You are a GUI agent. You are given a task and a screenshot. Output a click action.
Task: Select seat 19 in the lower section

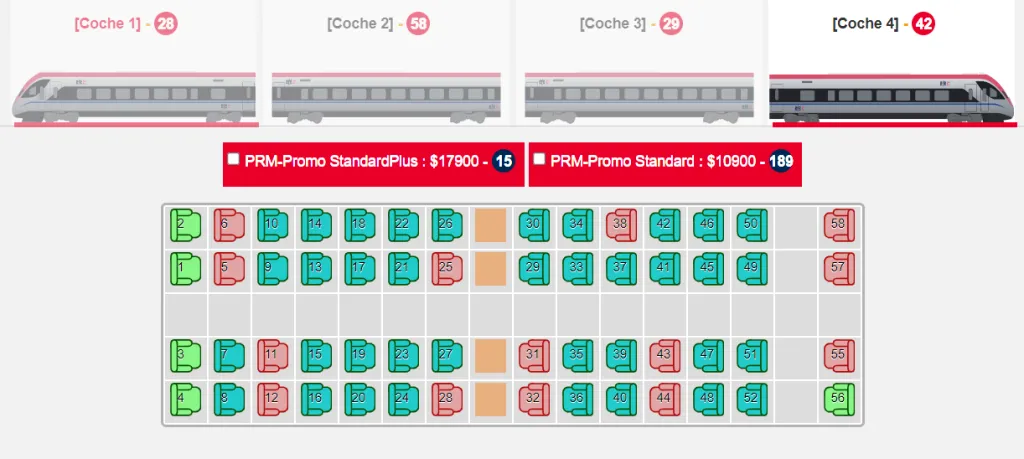(360, 355)
